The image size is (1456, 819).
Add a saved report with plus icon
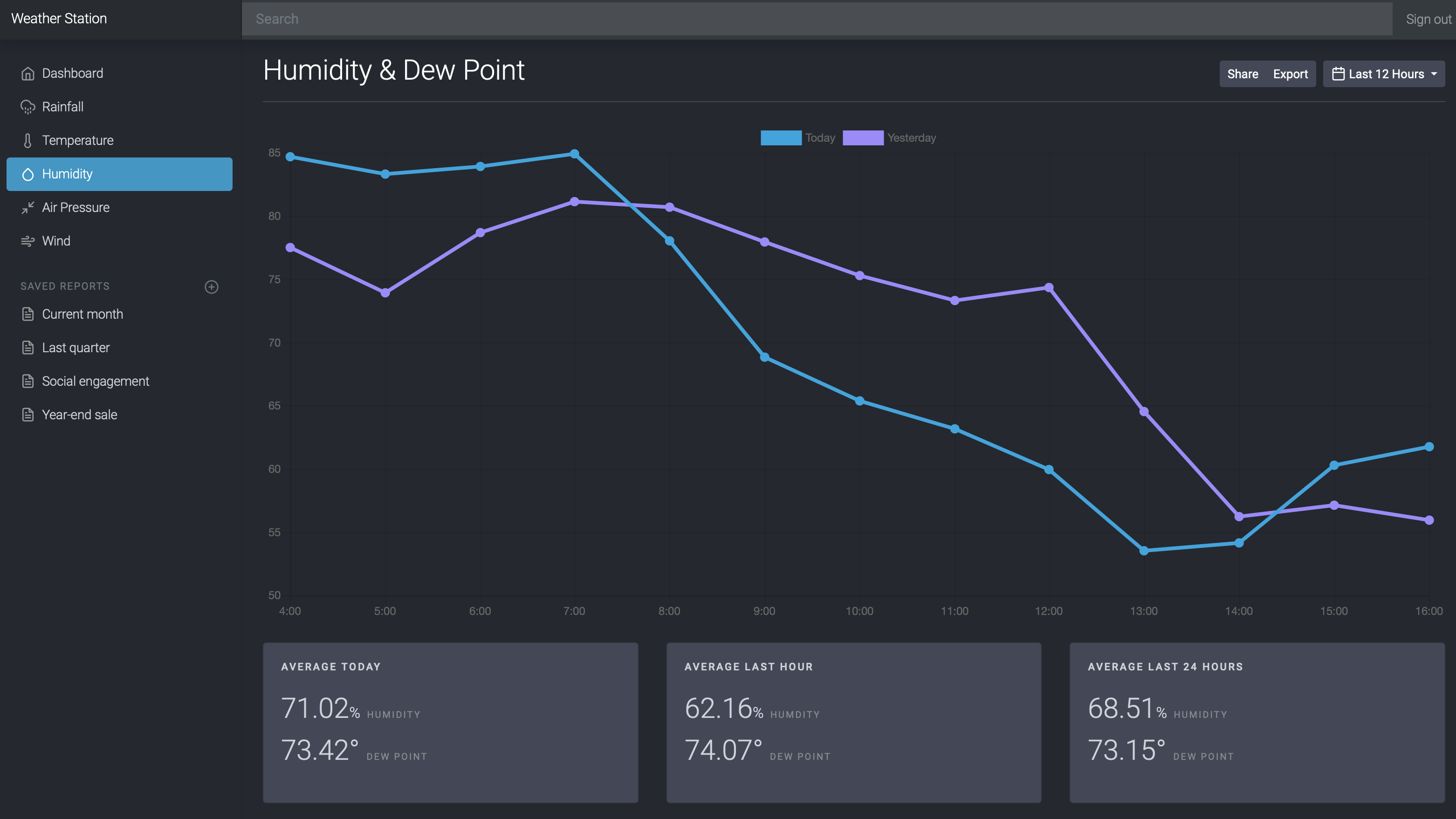212,287
